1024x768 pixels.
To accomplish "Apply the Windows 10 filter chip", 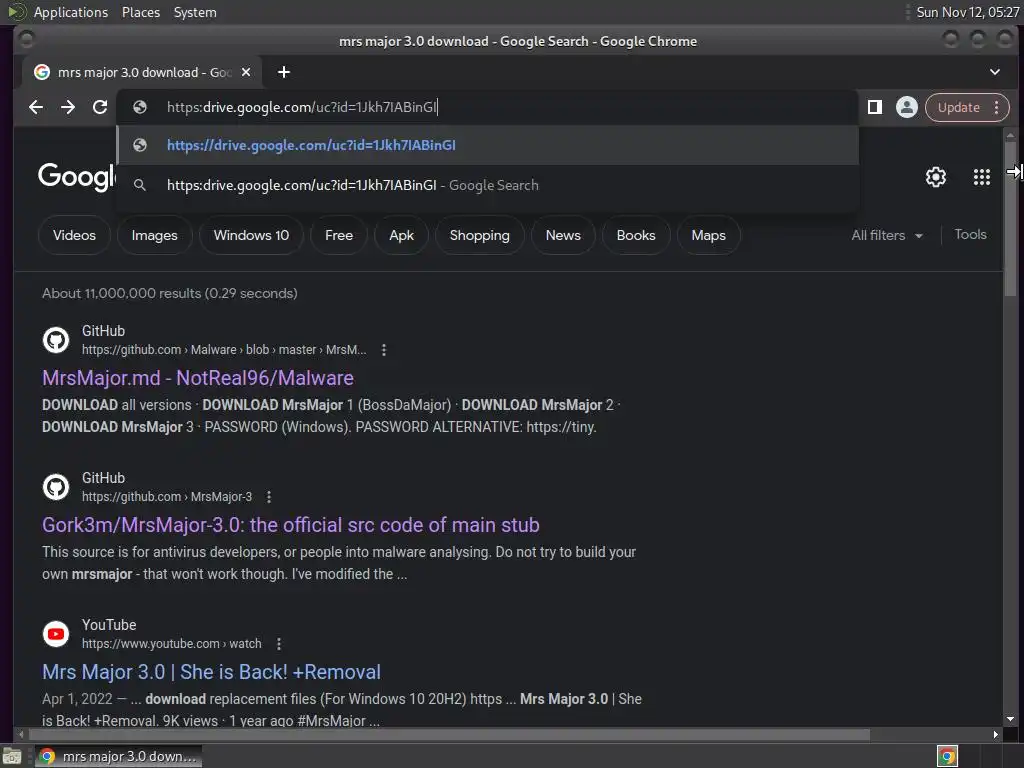I will pyautogui.click(x=251, y=235).
